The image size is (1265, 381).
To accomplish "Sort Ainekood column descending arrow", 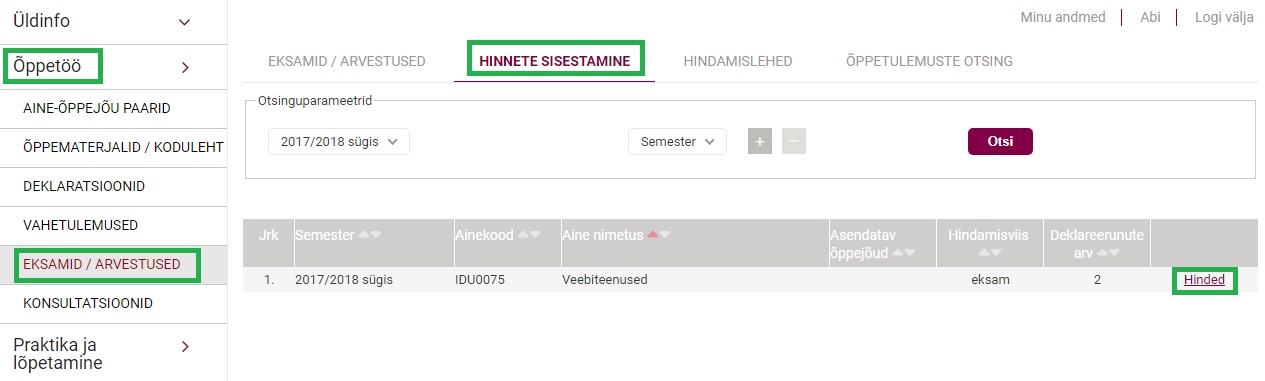I will [x=536, y=235].
